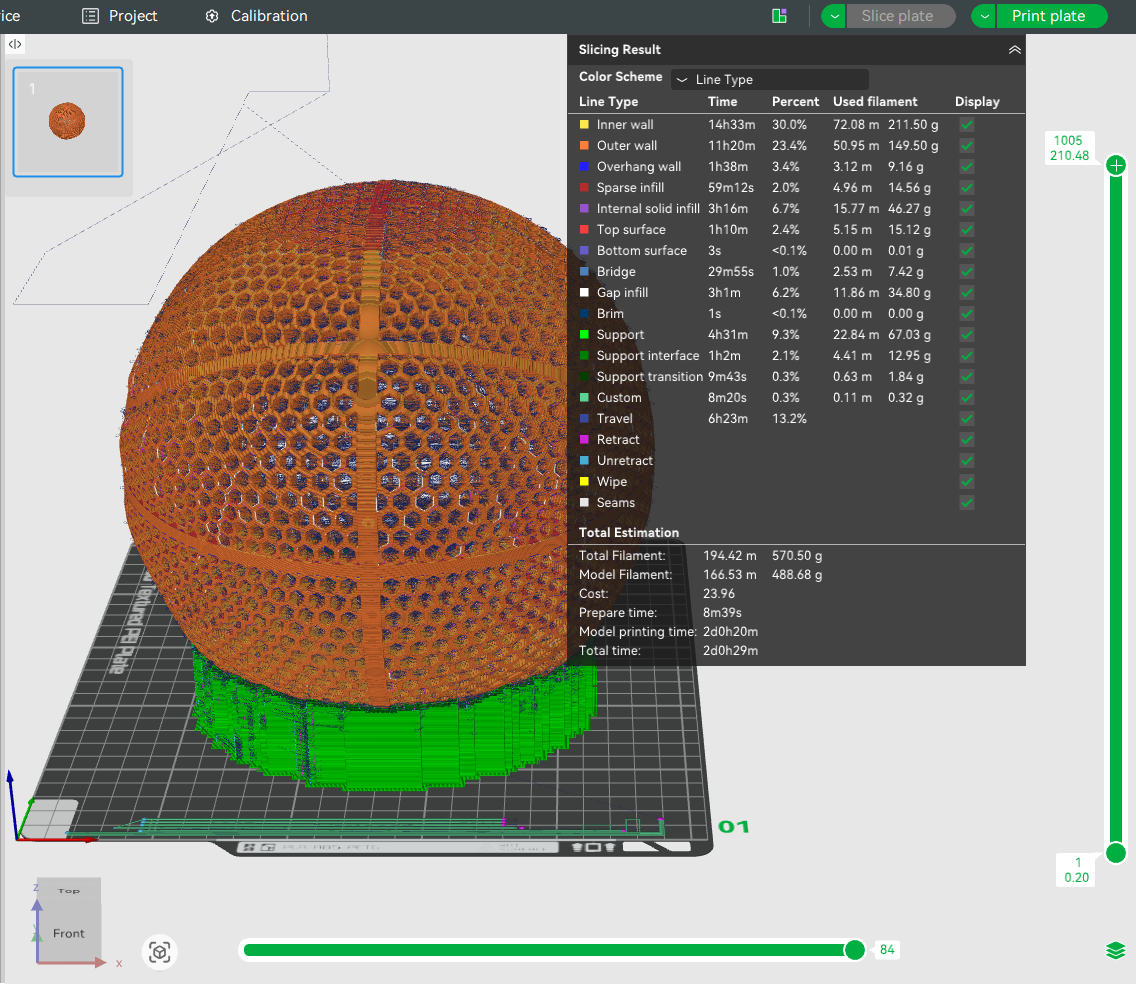Select plate 1 thumbnail
1136x984 pixels.
(68, 122)
